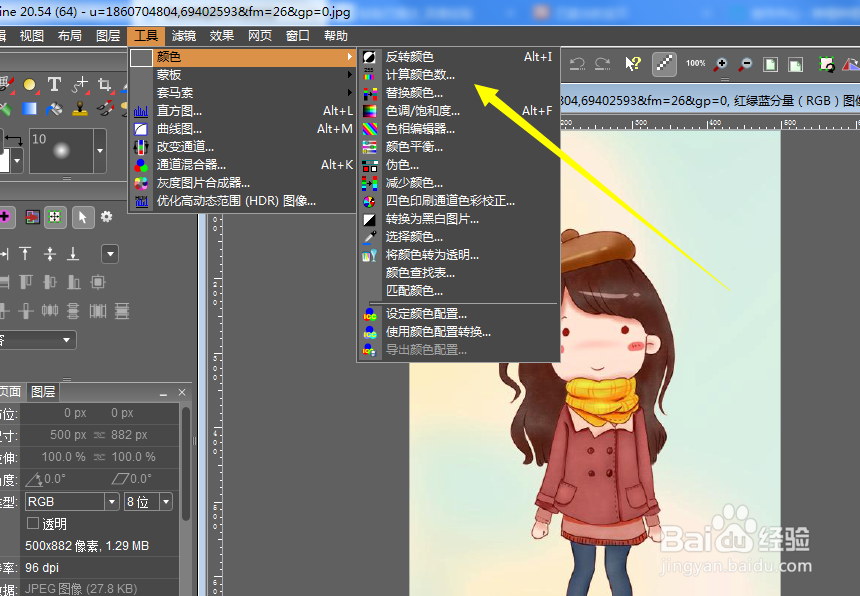Open the color swatch dropdown arrow
The width and height of the screenshot is (860, 596).
click(x=17, y=161)
